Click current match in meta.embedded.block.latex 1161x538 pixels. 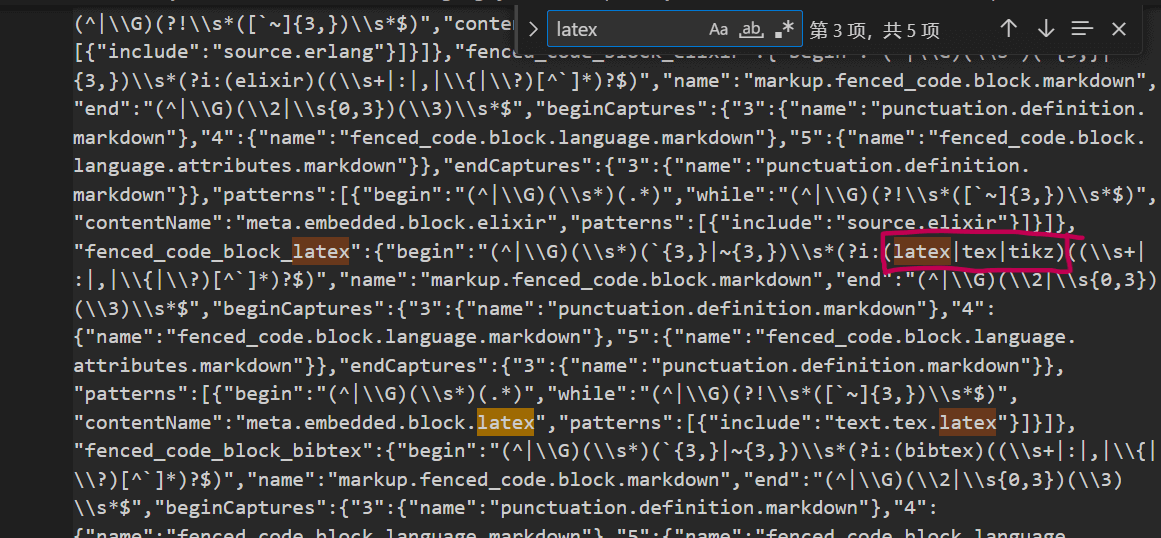(506, 422)
